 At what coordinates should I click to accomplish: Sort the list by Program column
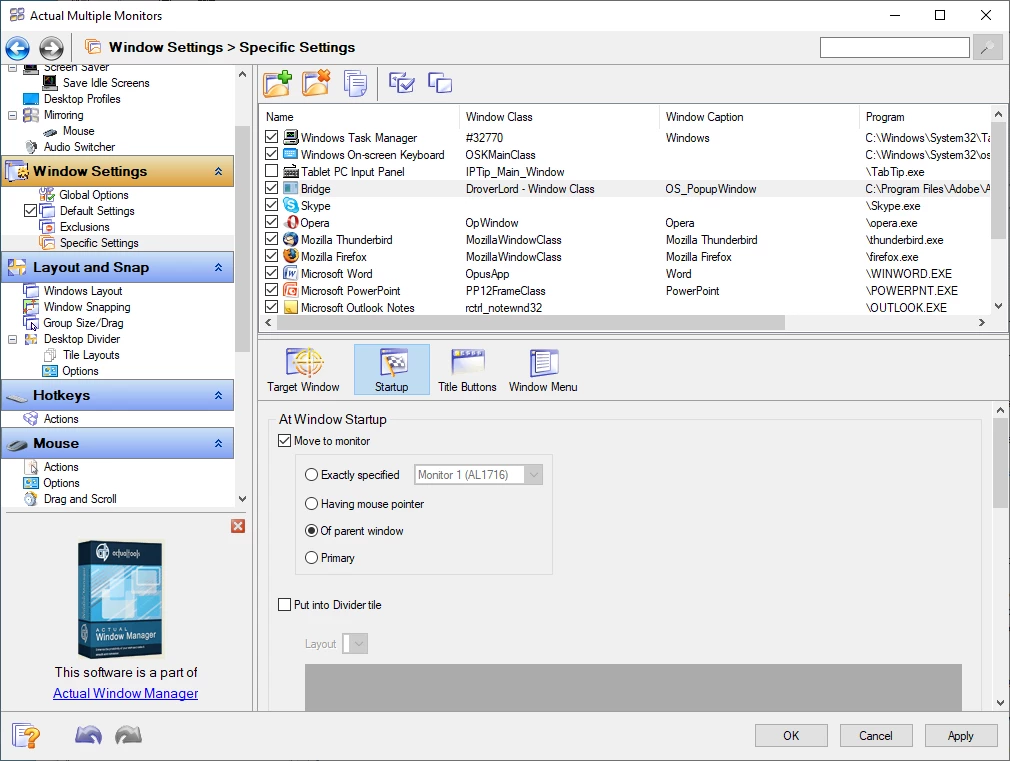[x=924, y=117]
